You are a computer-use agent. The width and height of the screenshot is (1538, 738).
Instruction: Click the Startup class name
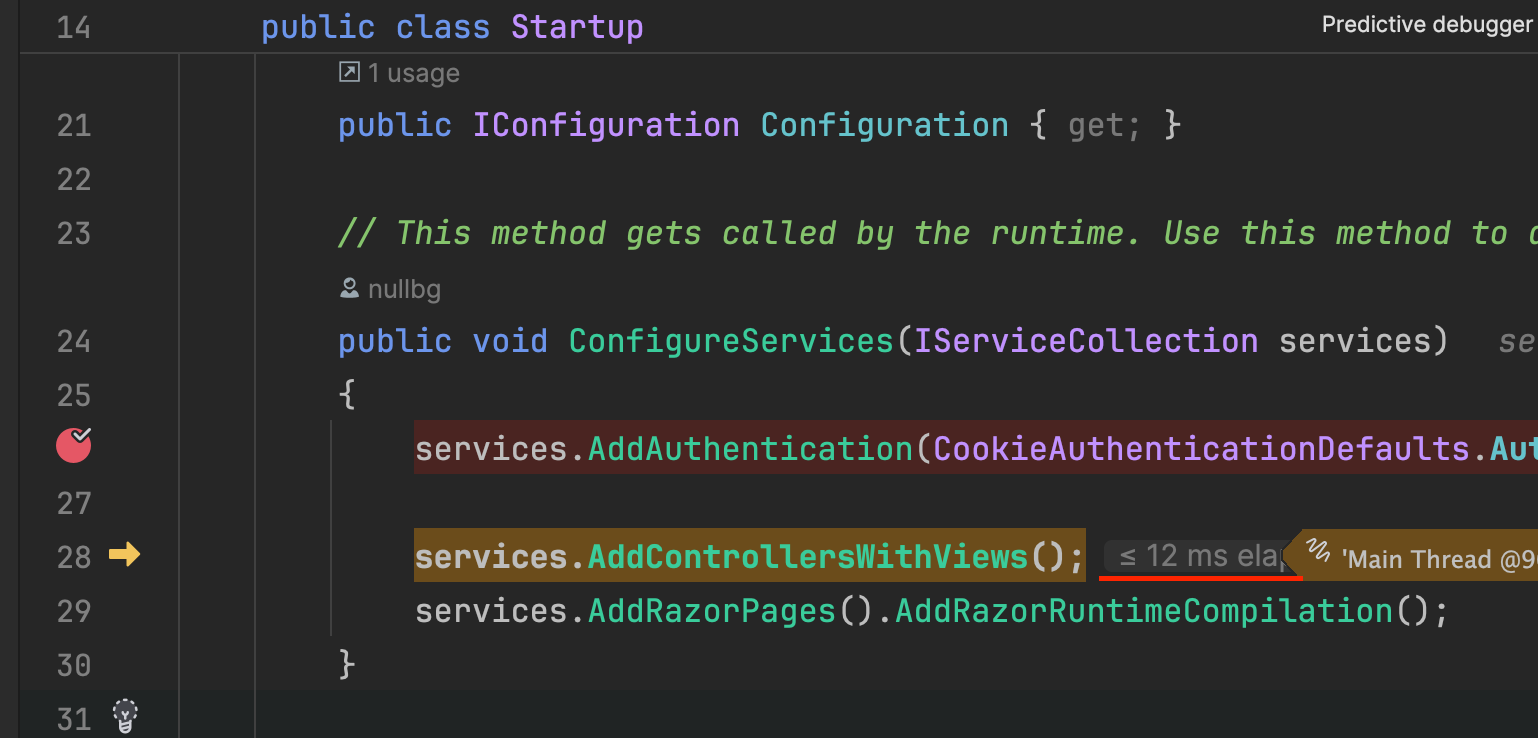coord(577,27)
